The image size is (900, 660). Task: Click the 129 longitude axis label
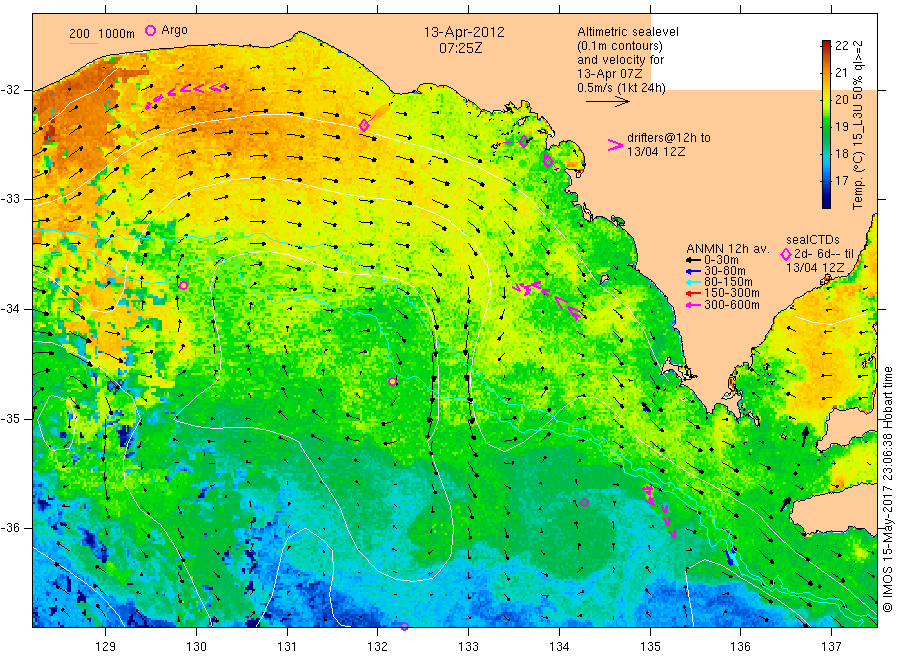(106, 646)
